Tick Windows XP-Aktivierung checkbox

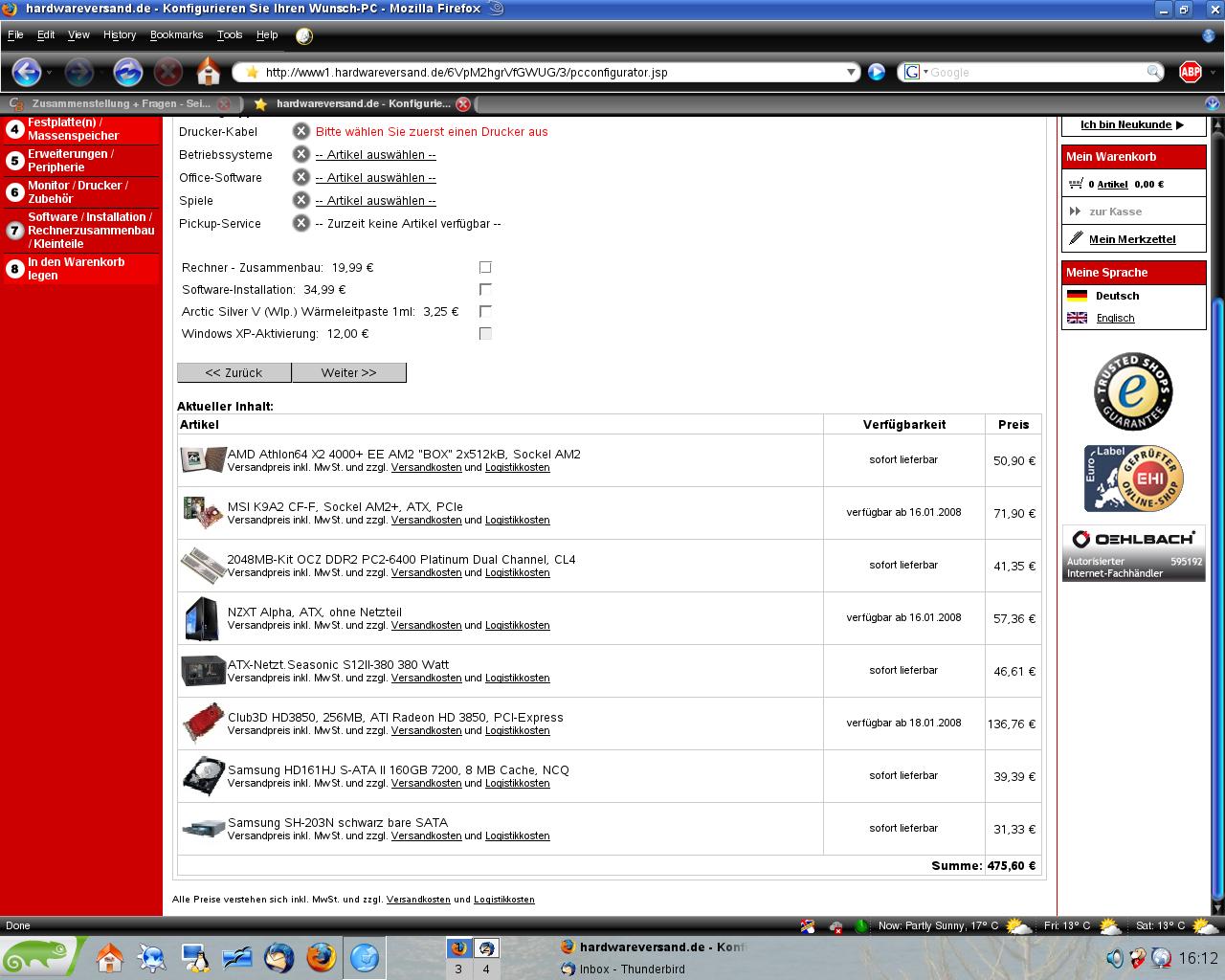485,334
